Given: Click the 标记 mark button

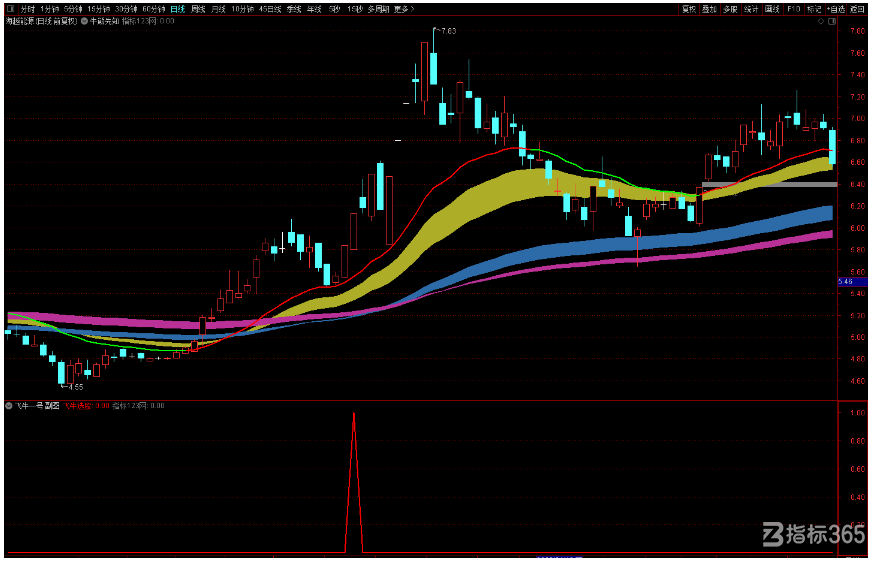Looking at the screenshot, I should click(814, 9).
